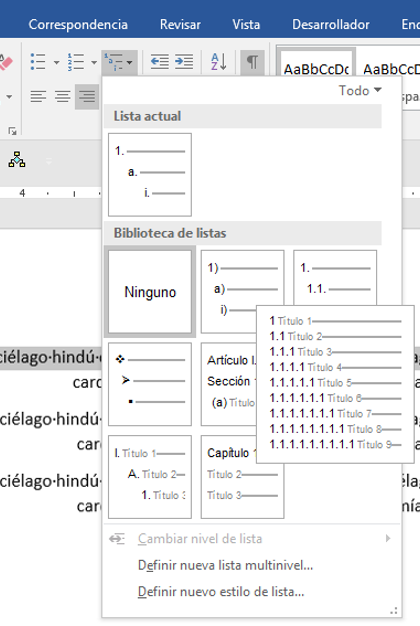
Task: Choose the Artículo I. Sección list
Action: tap(229, 384)
